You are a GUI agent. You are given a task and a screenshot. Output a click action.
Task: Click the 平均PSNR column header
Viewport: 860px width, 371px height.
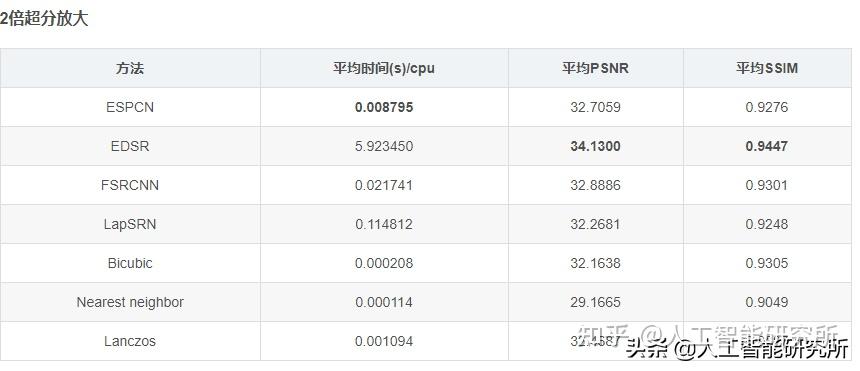596,69
